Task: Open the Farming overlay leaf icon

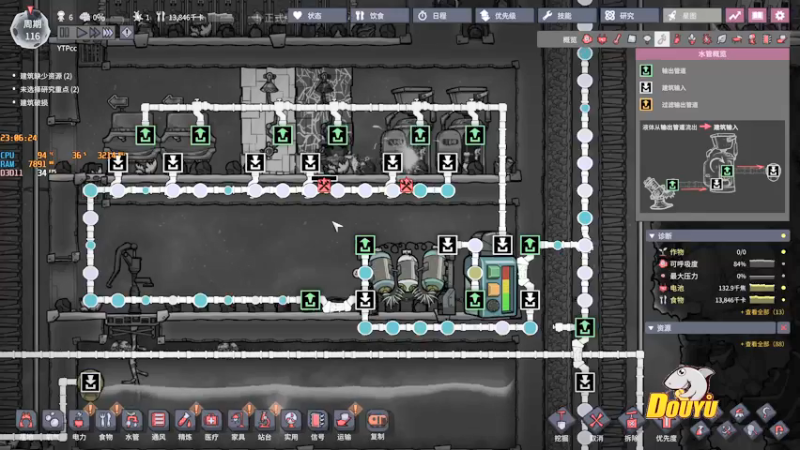Action: pos(722,39)
